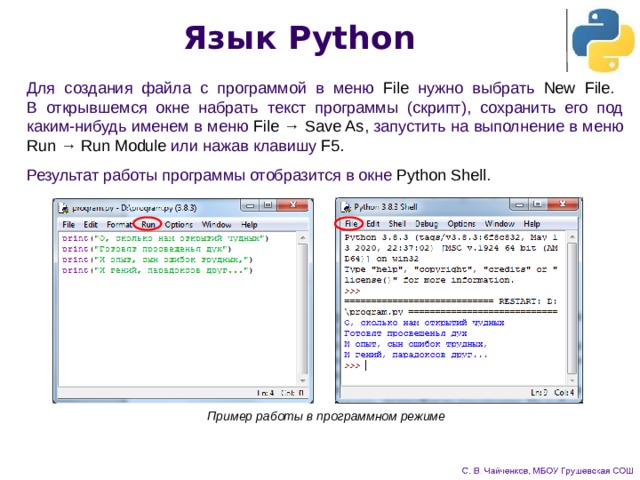Click the second print line in editor
The width and height of the screenshot is (640, 480).
[147, 249]
